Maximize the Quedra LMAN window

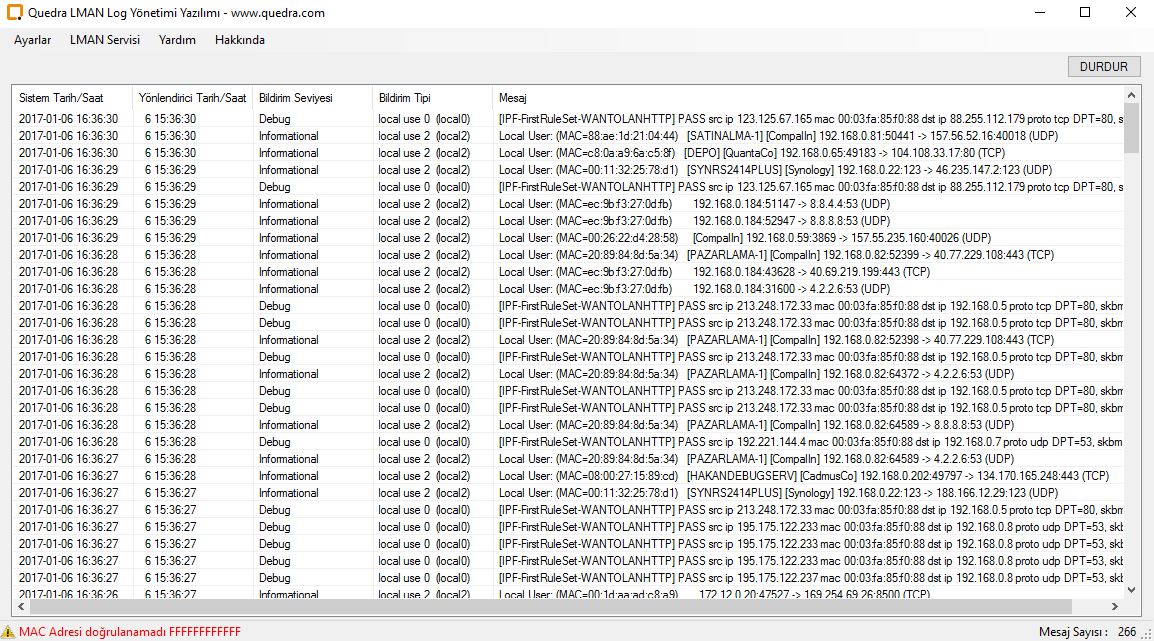(1085, 13)
